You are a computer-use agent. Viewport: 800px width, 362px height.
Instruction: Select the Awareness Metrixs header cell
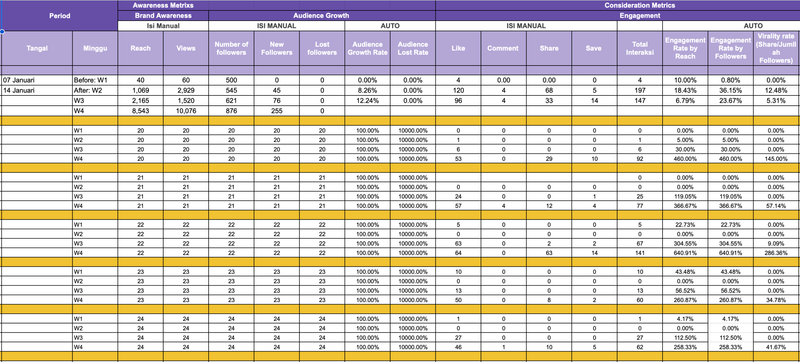(x=163, y=5)
